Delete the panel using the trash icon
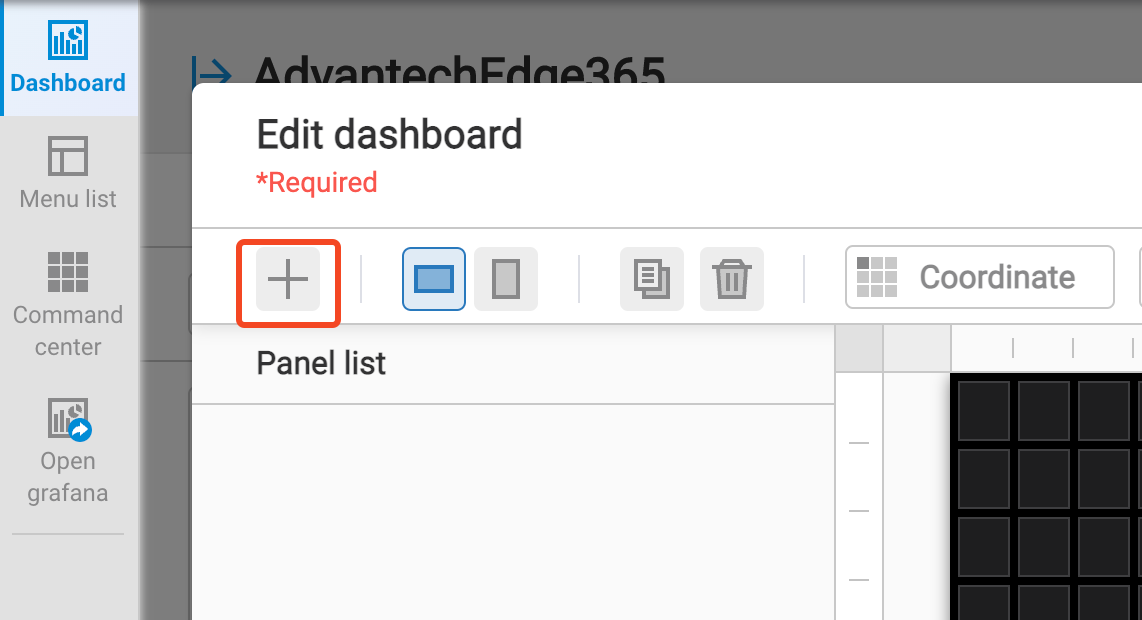Viewport: 1142px width, 620px height. pos(731,278)
